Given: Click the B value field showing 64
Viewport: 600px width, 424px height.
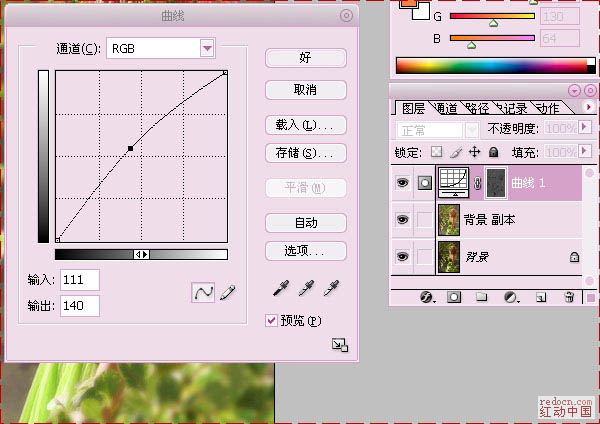Looking at the screenshot, I should (x=559, y=38).
